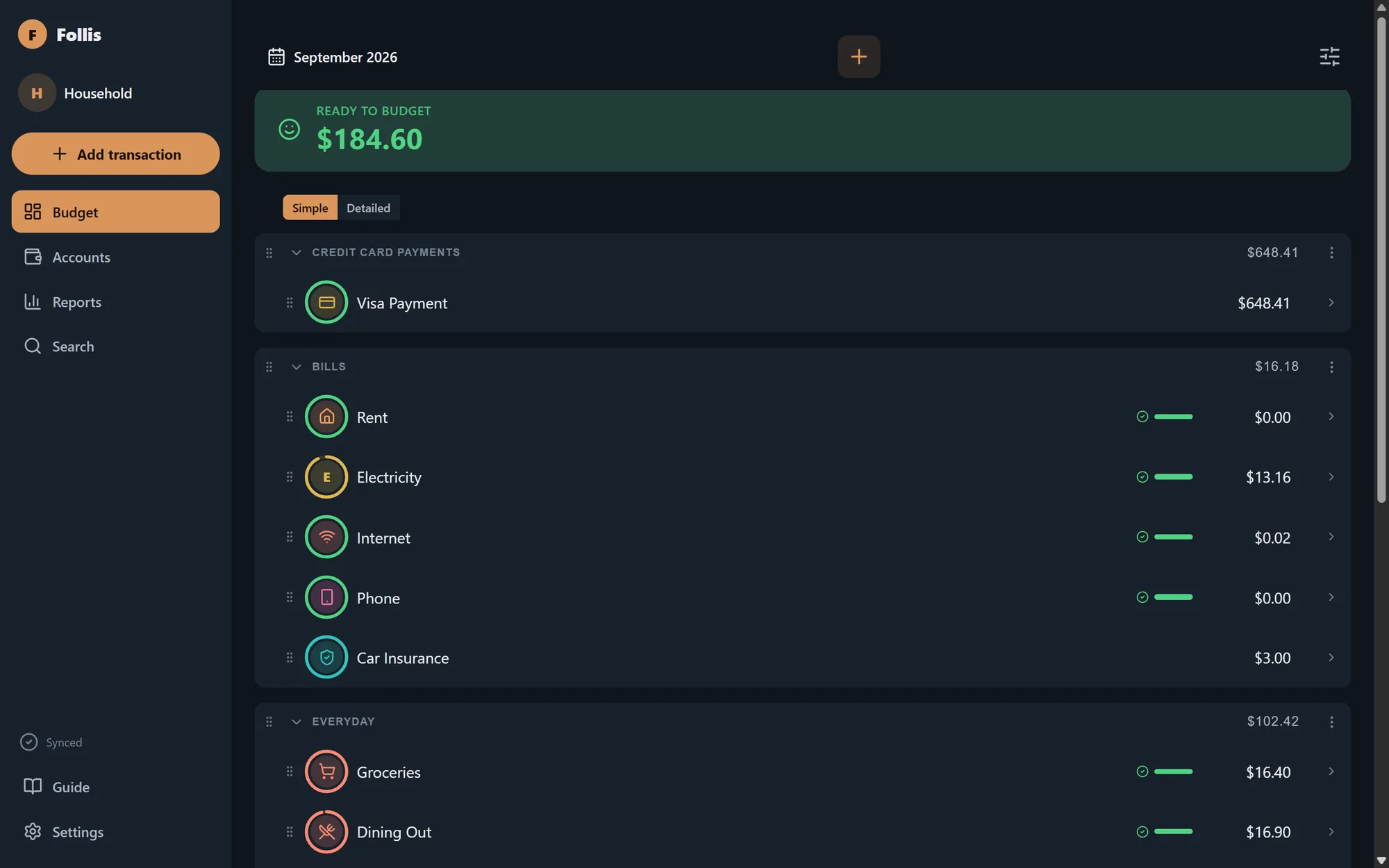This screenshot has height=868, width=1389.
Task: Click the Ready to Budget banner
Action: coord(802,131)
